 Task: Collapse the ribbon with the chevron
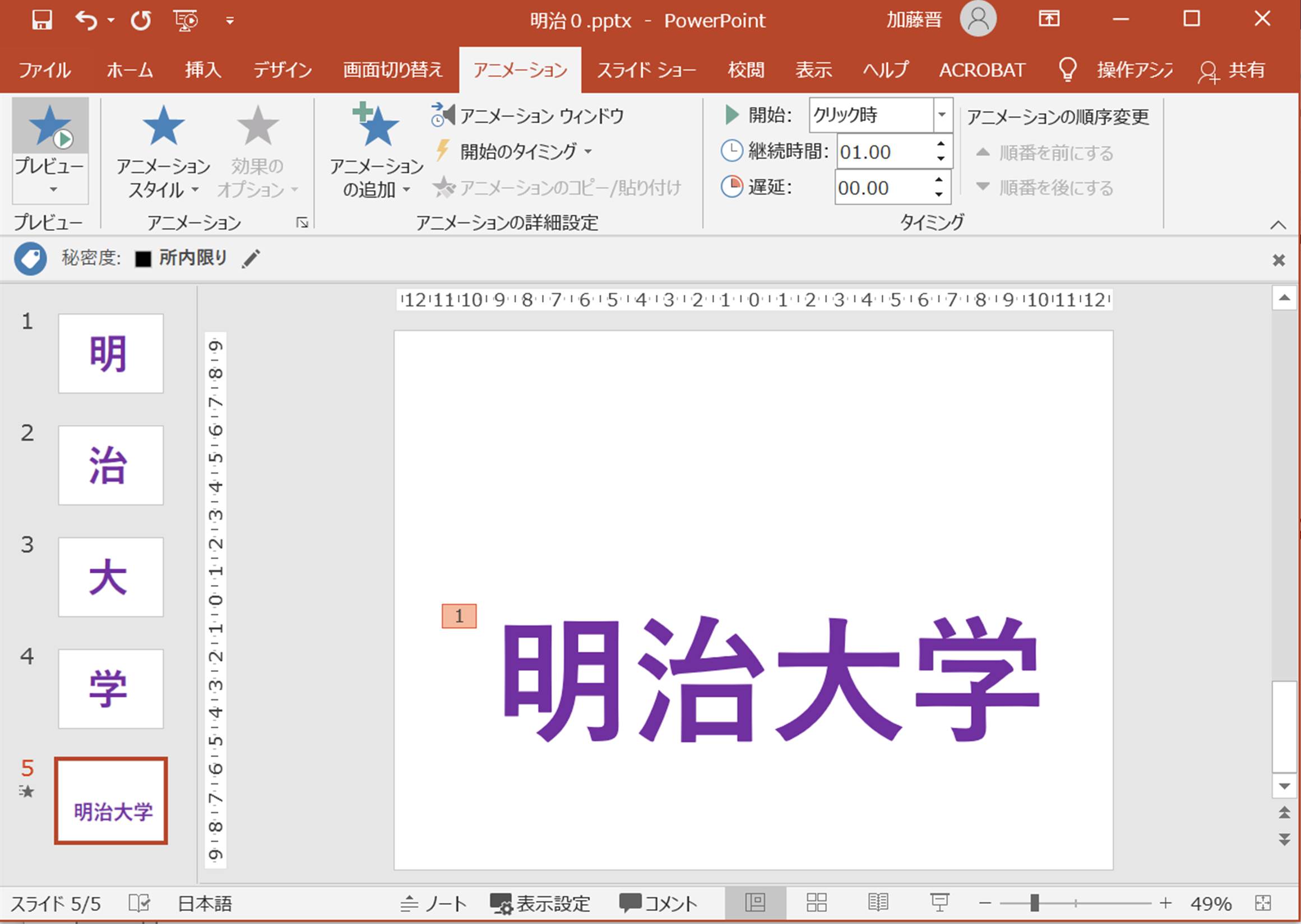pyautogui.click(x=1277, y=225)
